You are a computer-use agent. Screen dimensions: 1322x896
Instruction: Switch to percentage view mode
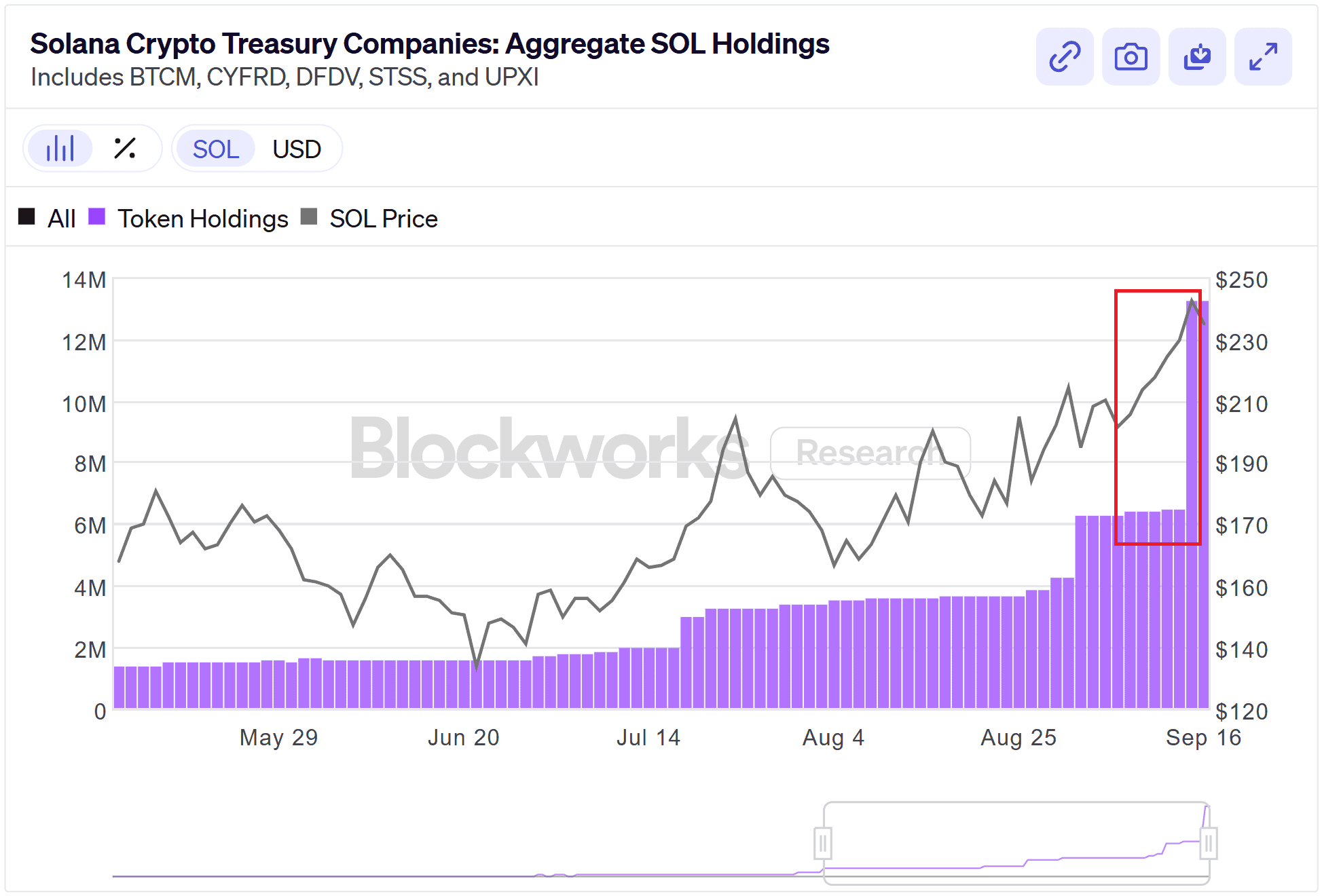tap(125, 149)
